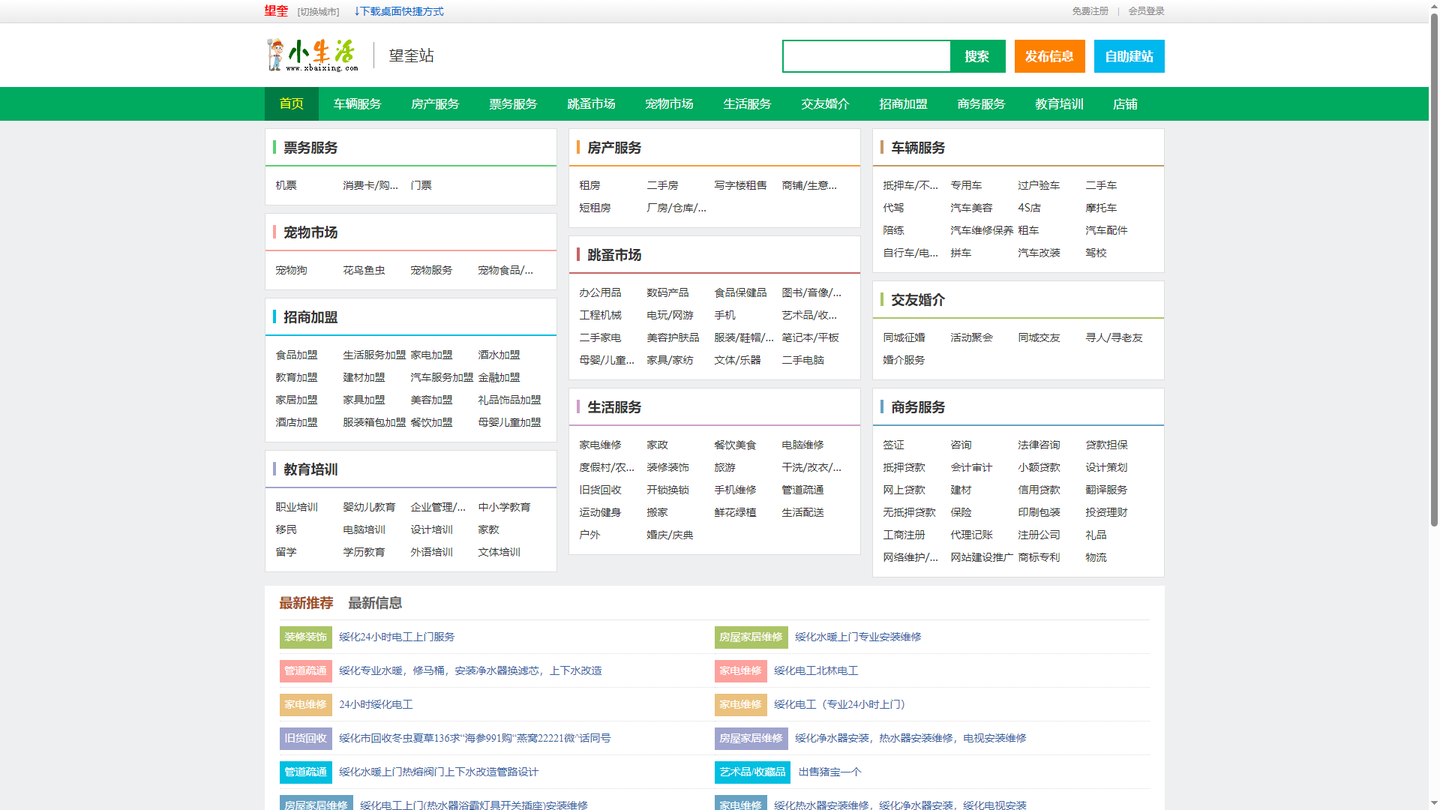Open the 租房 category
Screen dimensions: 1440x810
click(x=590, y=185)
